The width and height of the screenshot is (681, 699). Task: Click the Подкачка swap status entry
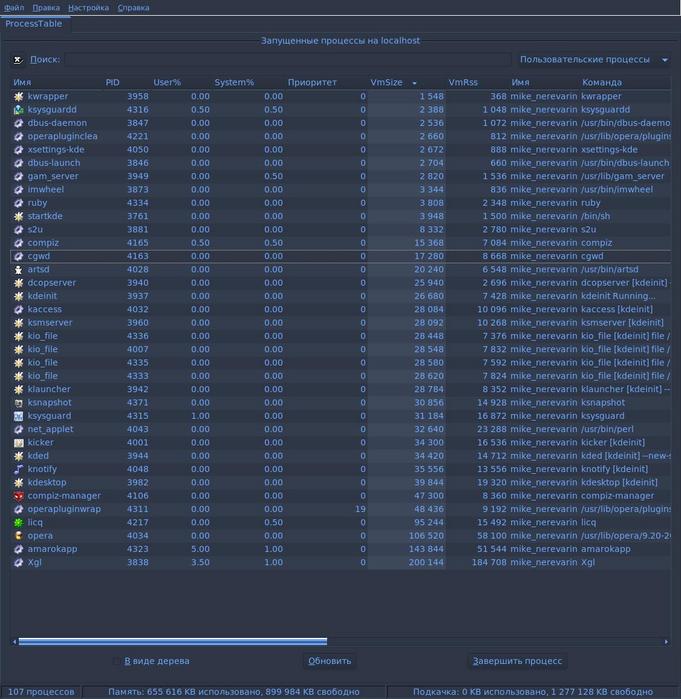click(x=533, y=692)
